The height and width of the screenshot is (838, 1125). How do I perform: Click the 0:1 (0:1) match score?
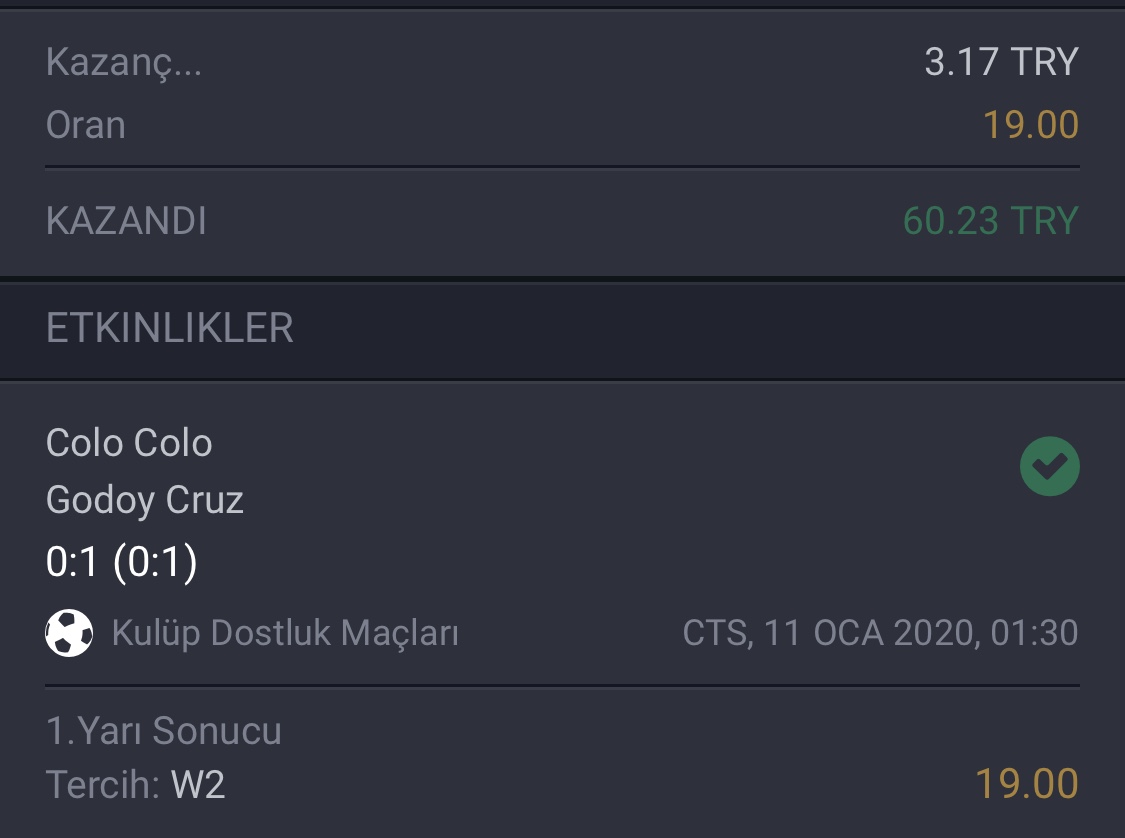[121, 561]
